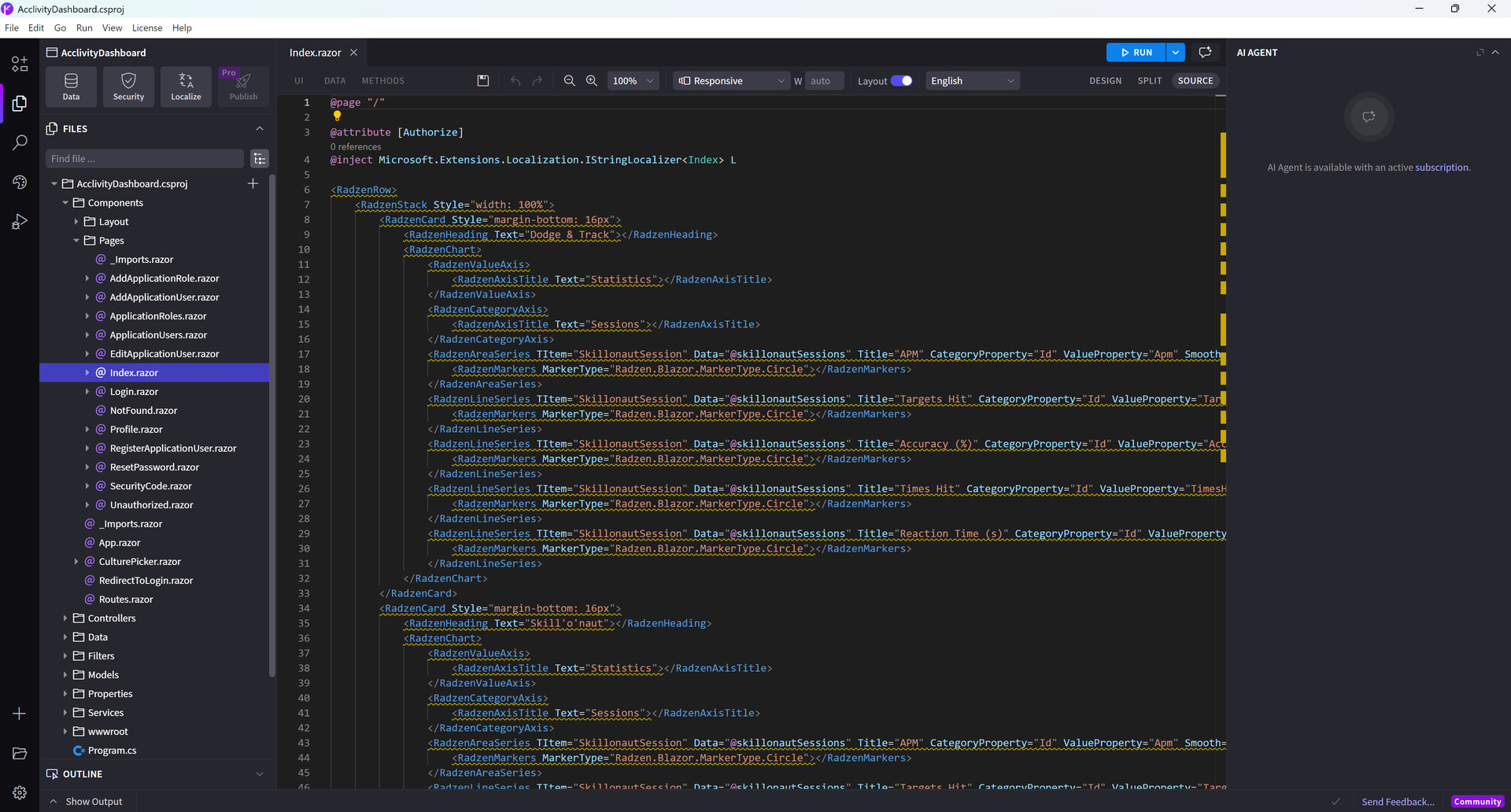This screenshot has width=1511, height=812.
Task: Select the METHODS tab
Action: click(382, 80)
